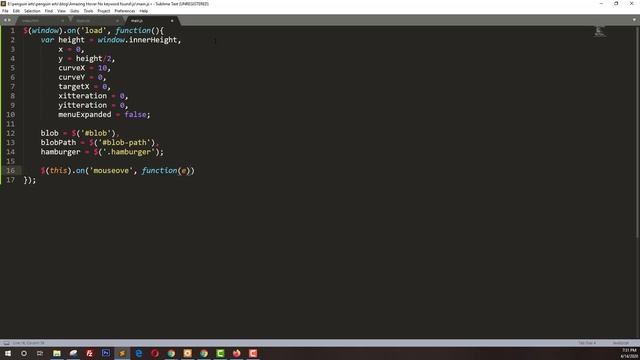Image resolution: width=640 pixels, height=360 pixels.
Task: Click 'yitteration' on line 9
Action: click(x=82, y=105)
